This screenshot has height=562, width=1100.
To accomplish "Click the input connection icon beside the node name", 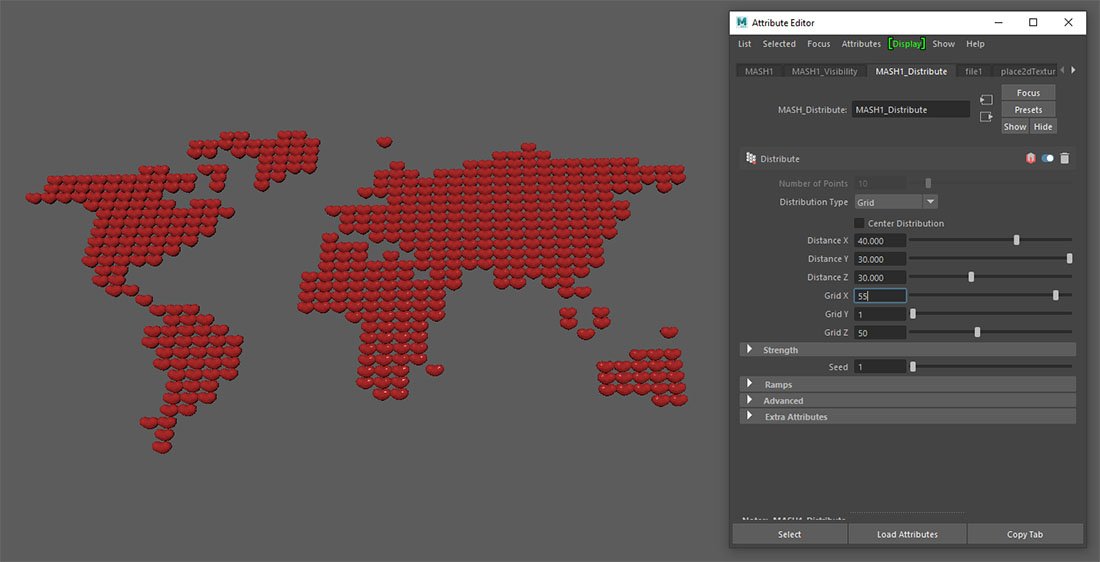I will point(986,100).
